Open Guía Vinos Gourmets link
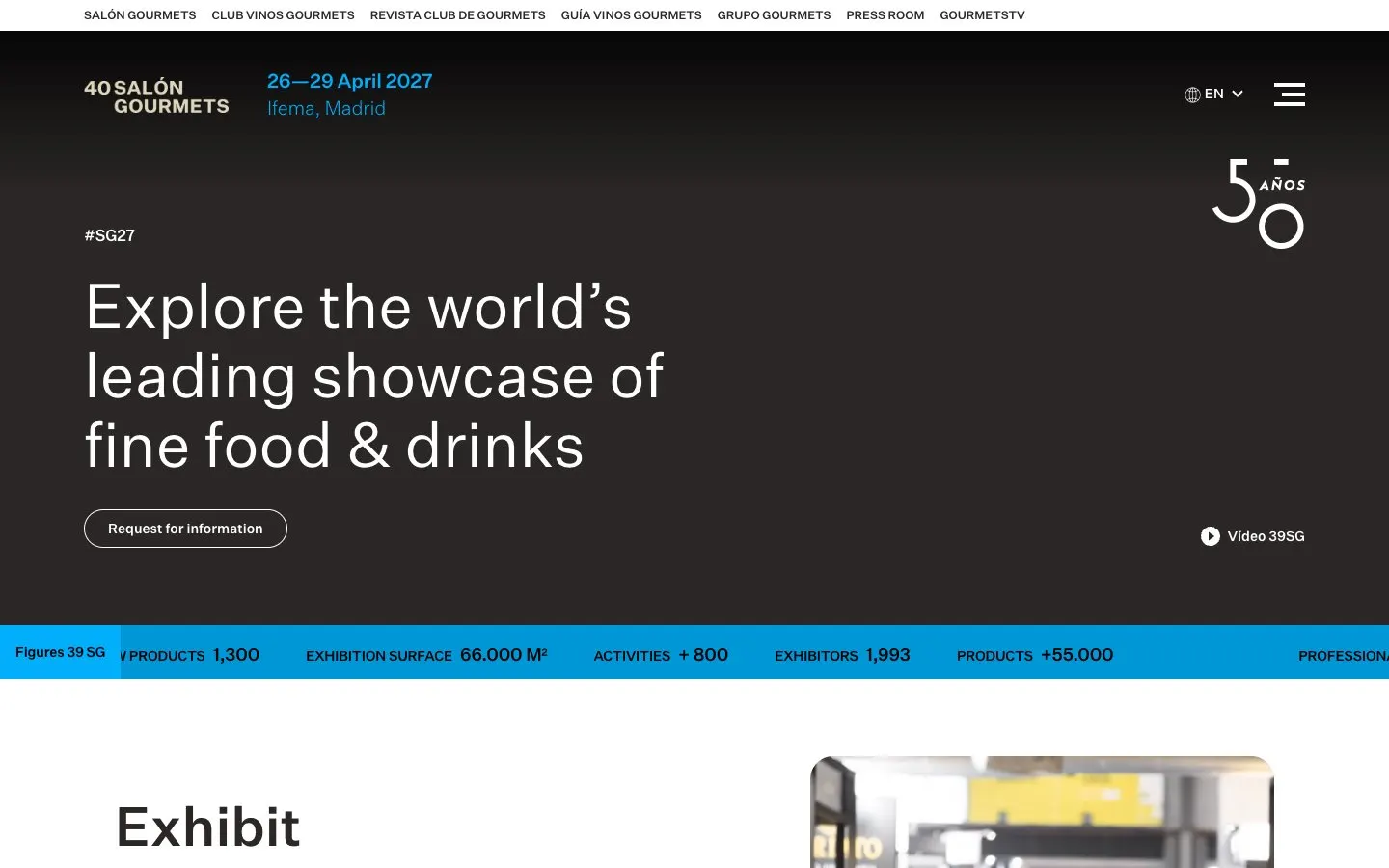Screen dimensions: 1389x868 (631, 15)
